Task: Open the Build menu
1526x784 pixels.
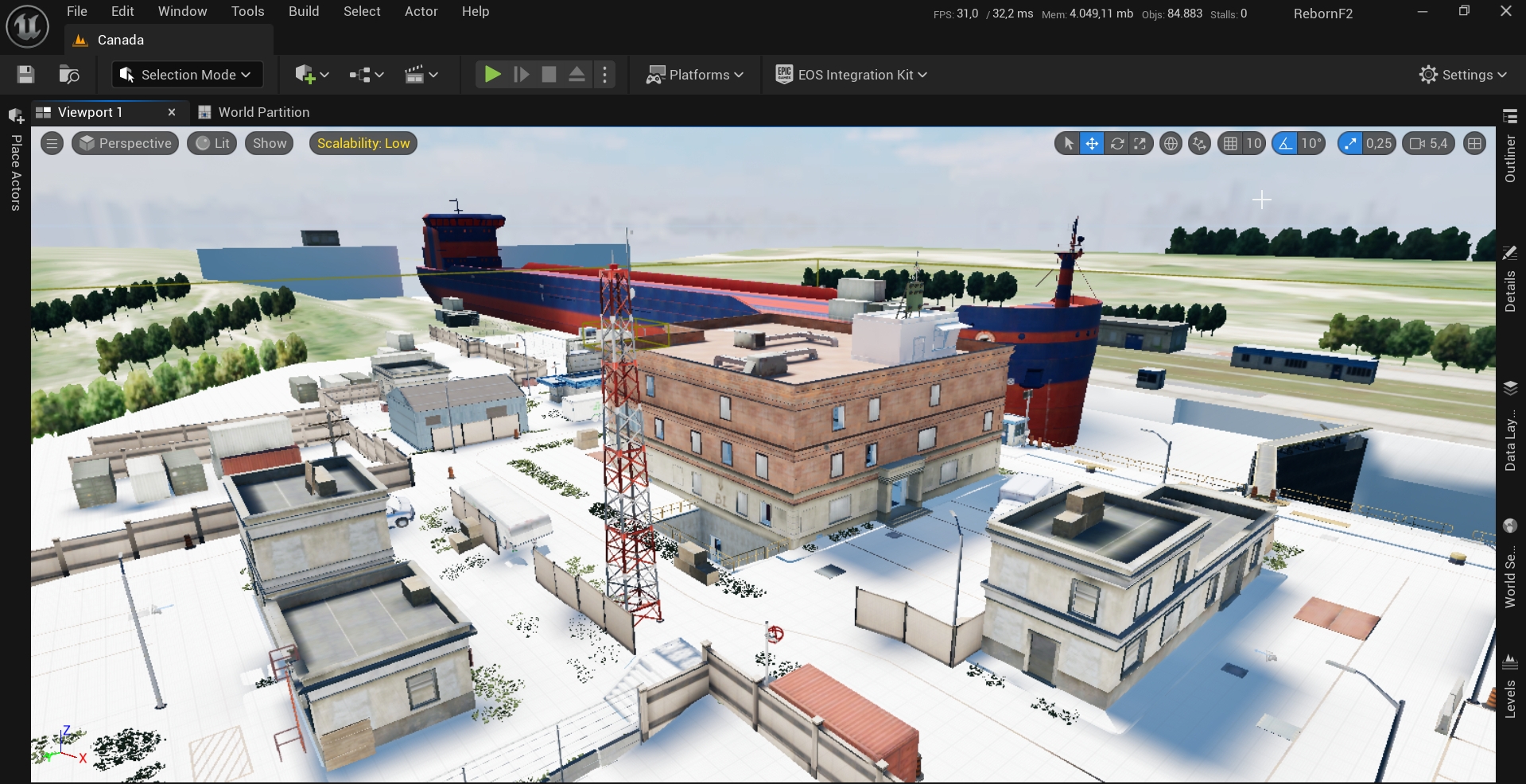Action: pos(304,11)
